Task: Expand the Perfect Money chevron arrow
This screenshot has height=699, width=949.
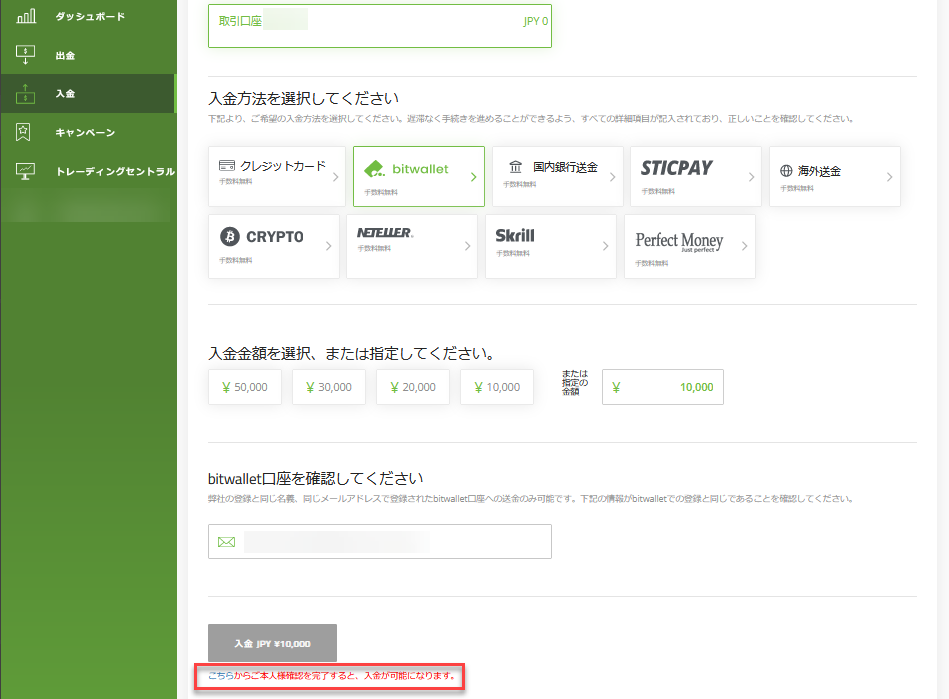Action: click(x=744, y=247)
